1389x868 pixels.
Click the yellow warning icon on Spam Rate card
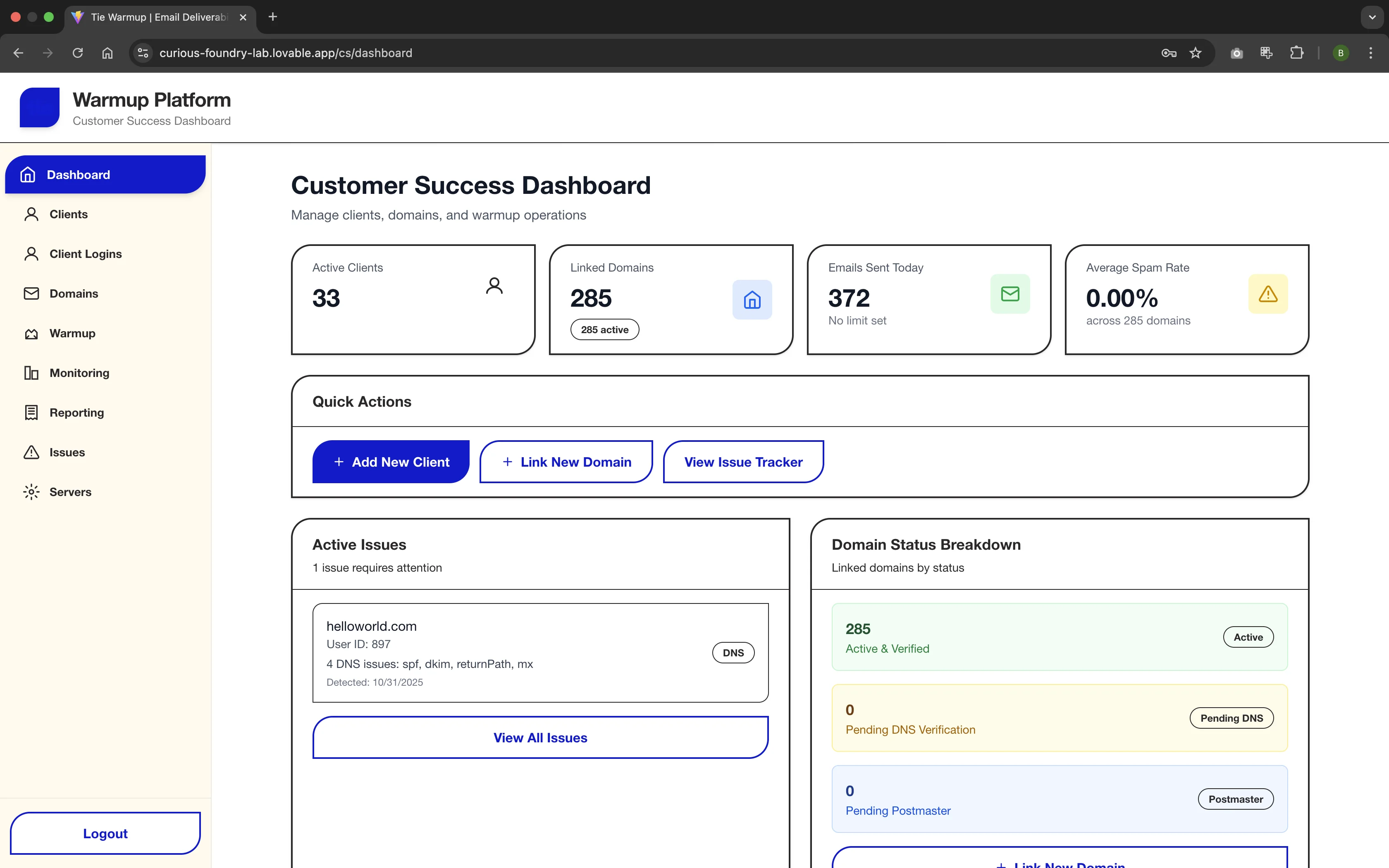pyautogui.click(x=1267, y=294)
